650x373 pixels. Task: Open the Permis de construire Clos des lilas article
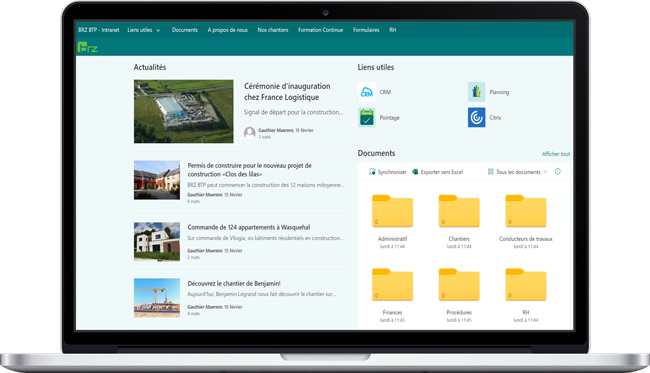click(249, 170)
